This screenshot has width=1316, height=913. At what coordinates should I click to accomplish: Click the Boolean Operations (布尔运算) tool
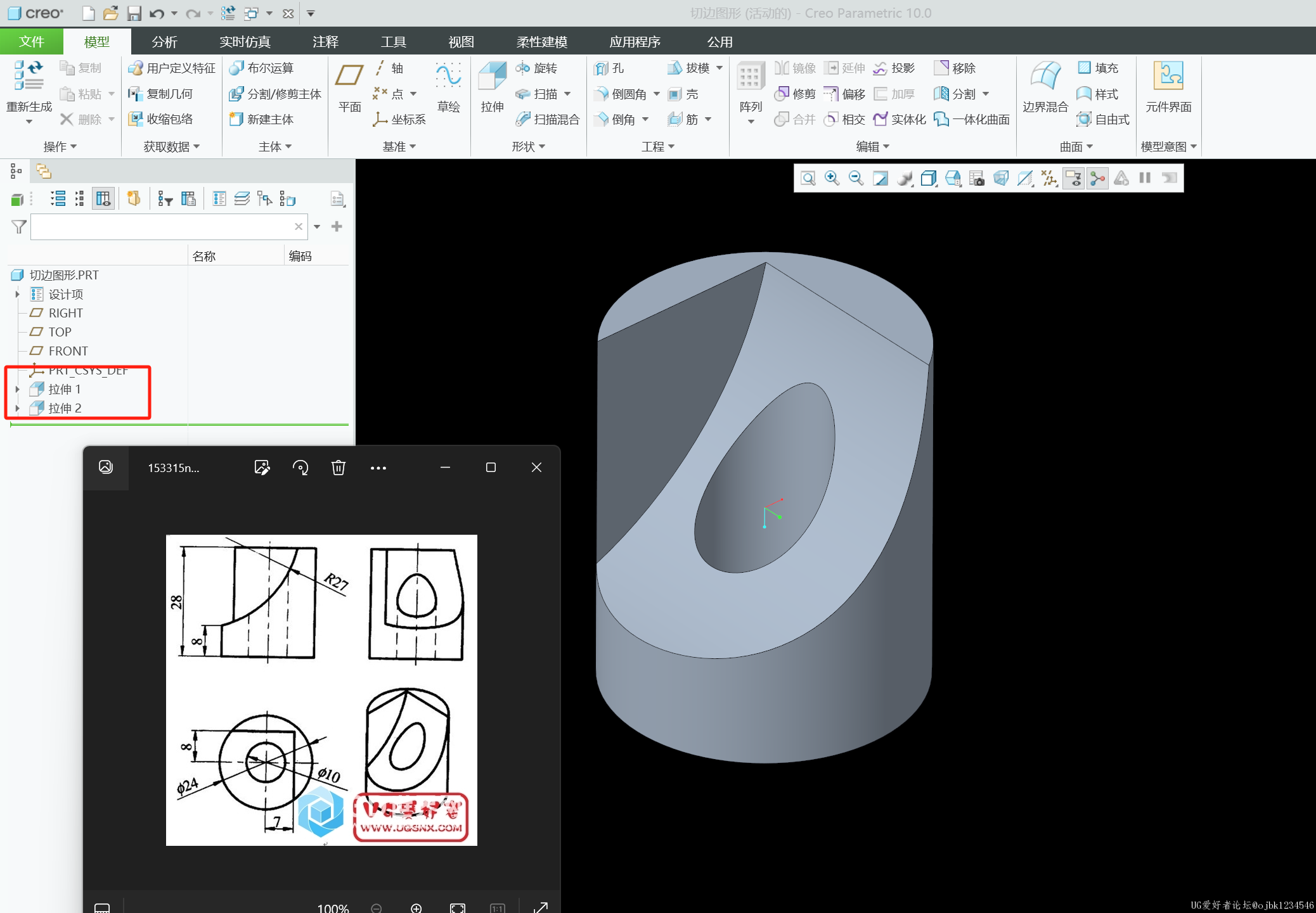pos(261,68)
